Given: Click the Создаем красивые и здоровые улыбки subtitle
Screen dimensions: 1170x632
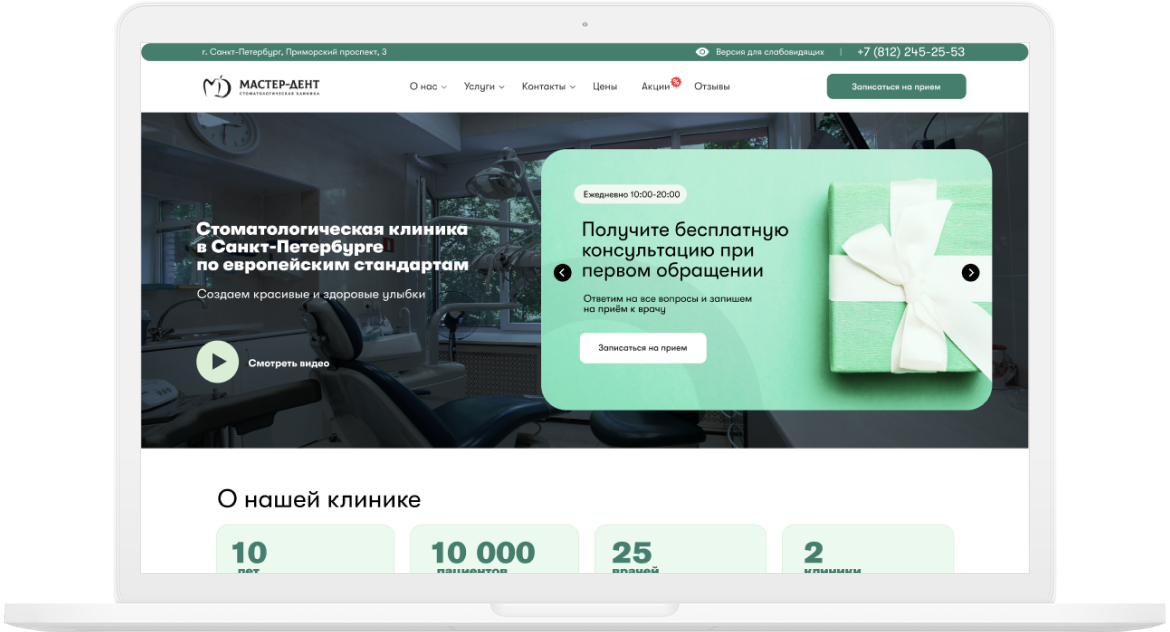Looking at the screenshot, I should click(311, 294).
